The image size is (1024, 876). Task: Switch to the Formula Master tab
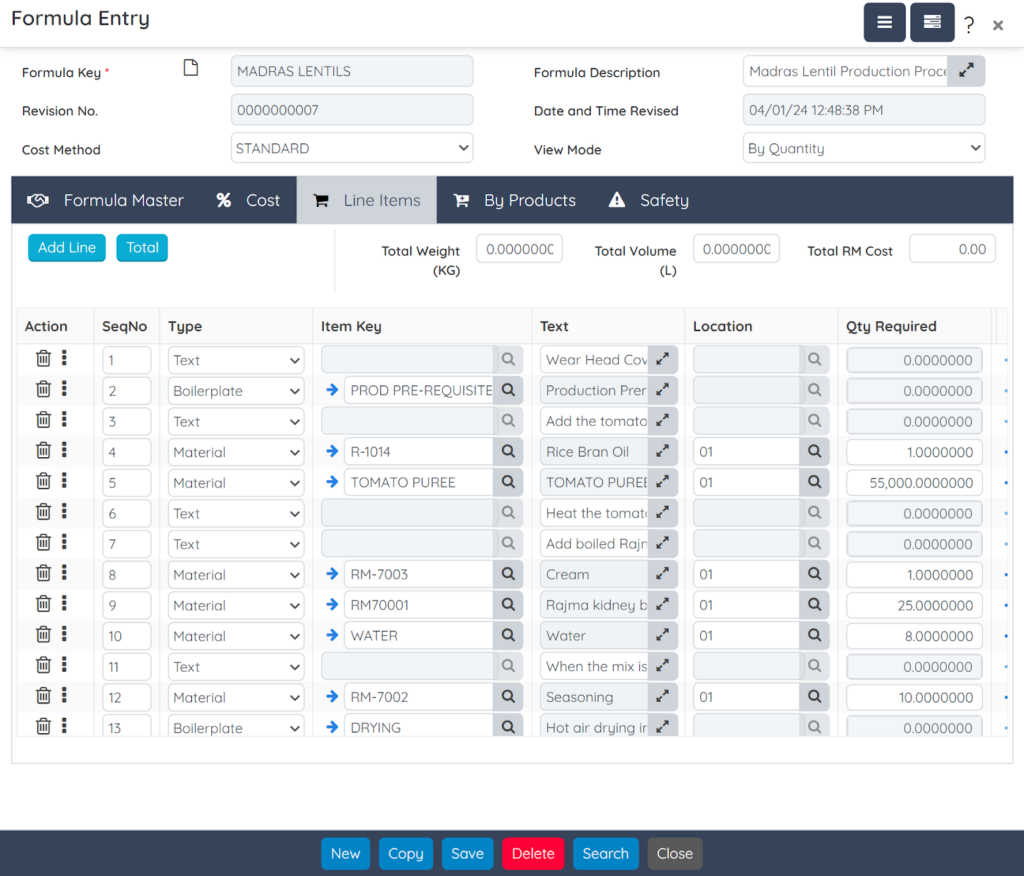(105, 200)
